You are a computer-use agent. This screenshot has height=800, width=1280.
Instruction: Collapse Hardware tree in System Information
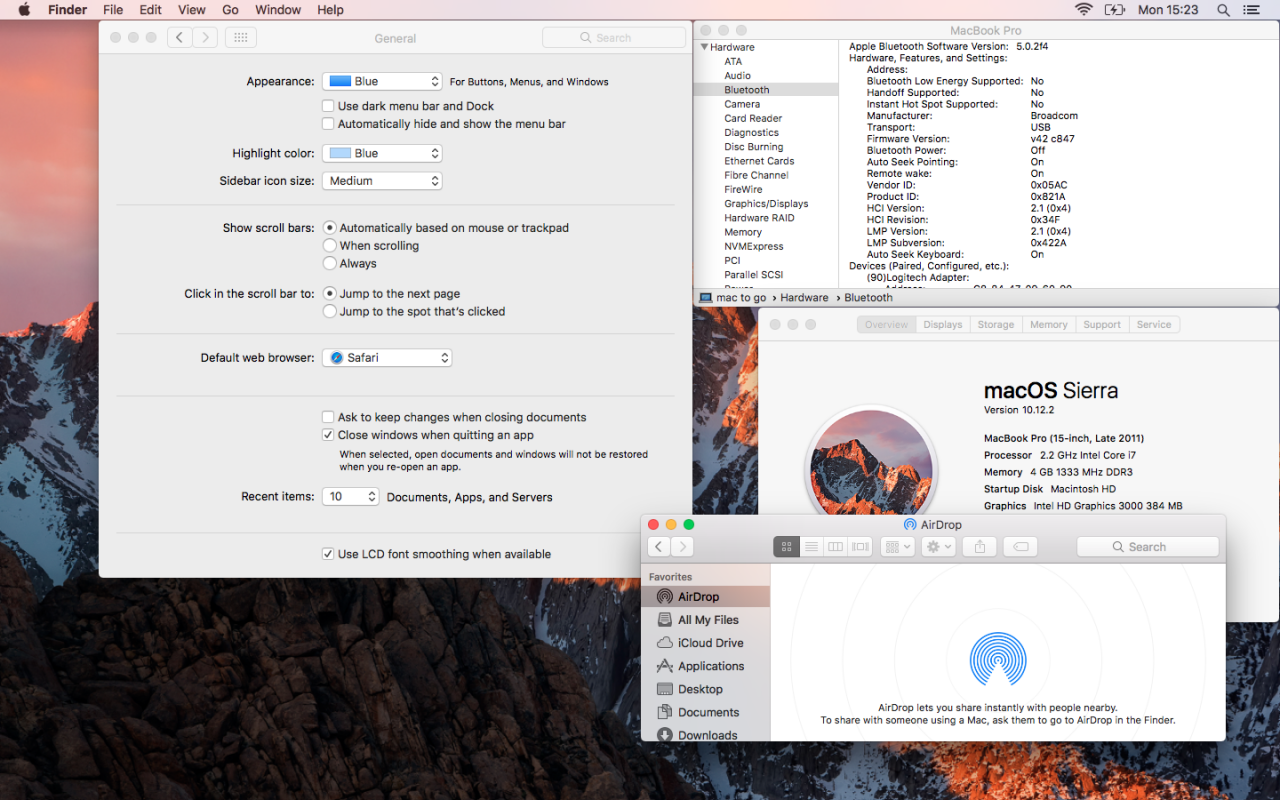tap(705, 47)
